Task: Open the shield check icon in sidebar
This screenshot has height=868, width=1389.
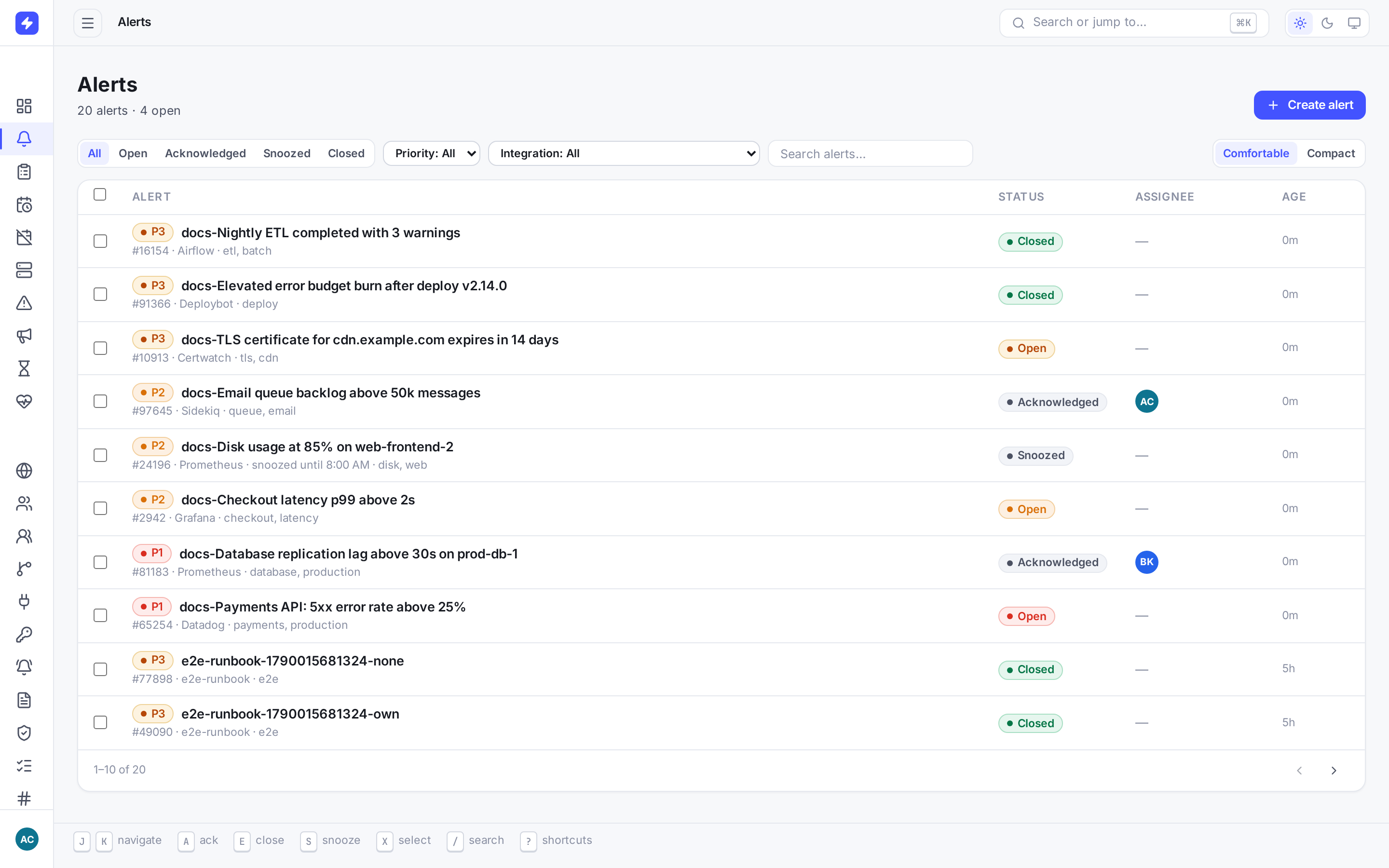Action: click(24, 733)
